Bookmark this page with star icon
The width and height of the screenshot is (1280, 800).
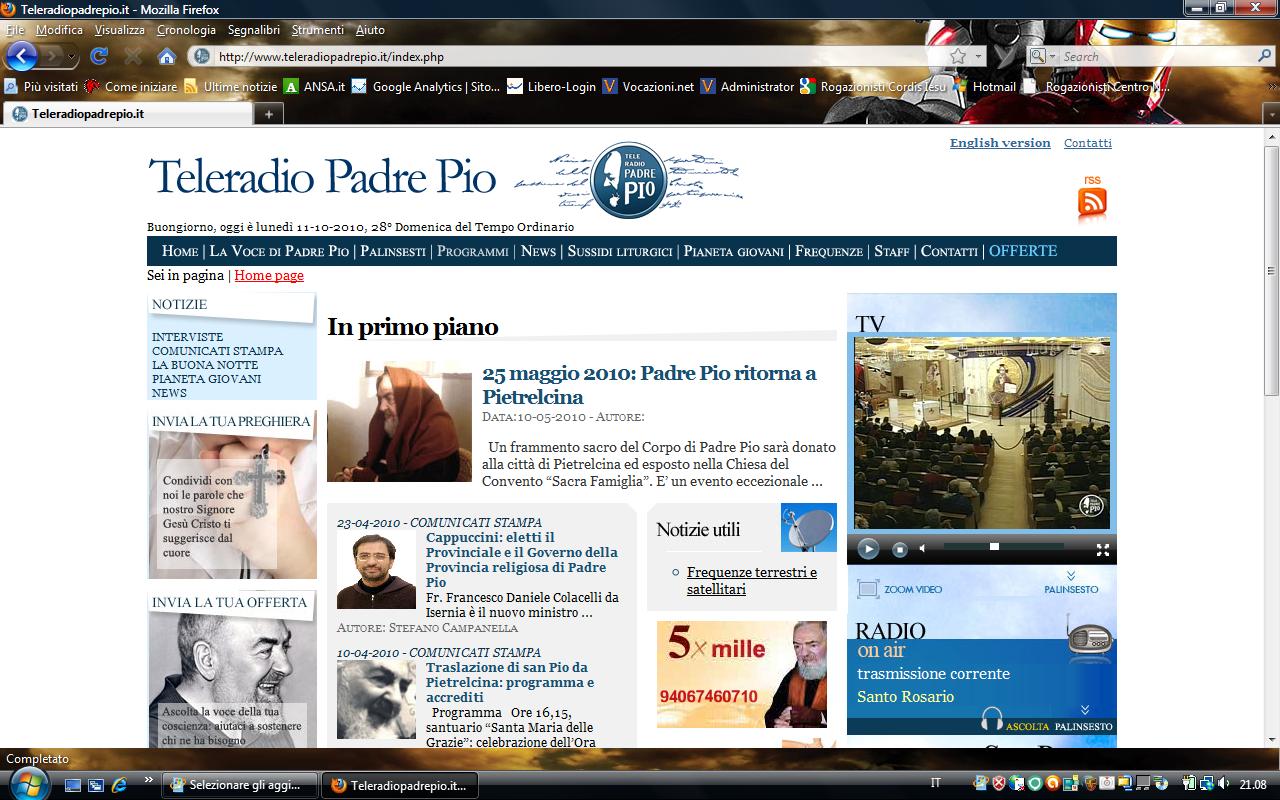958,56
